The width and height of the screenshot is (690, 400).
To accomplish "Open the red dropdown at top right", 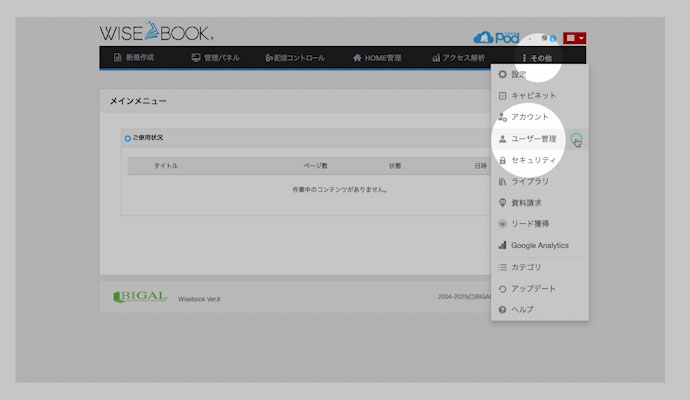I will (575, 37).
